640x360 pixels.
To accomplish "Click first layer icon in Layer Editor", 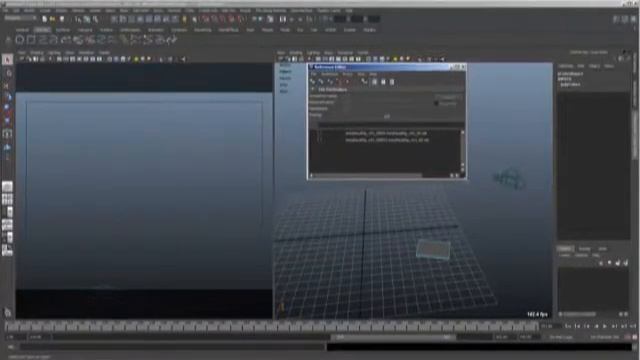I will click(601, 263).
